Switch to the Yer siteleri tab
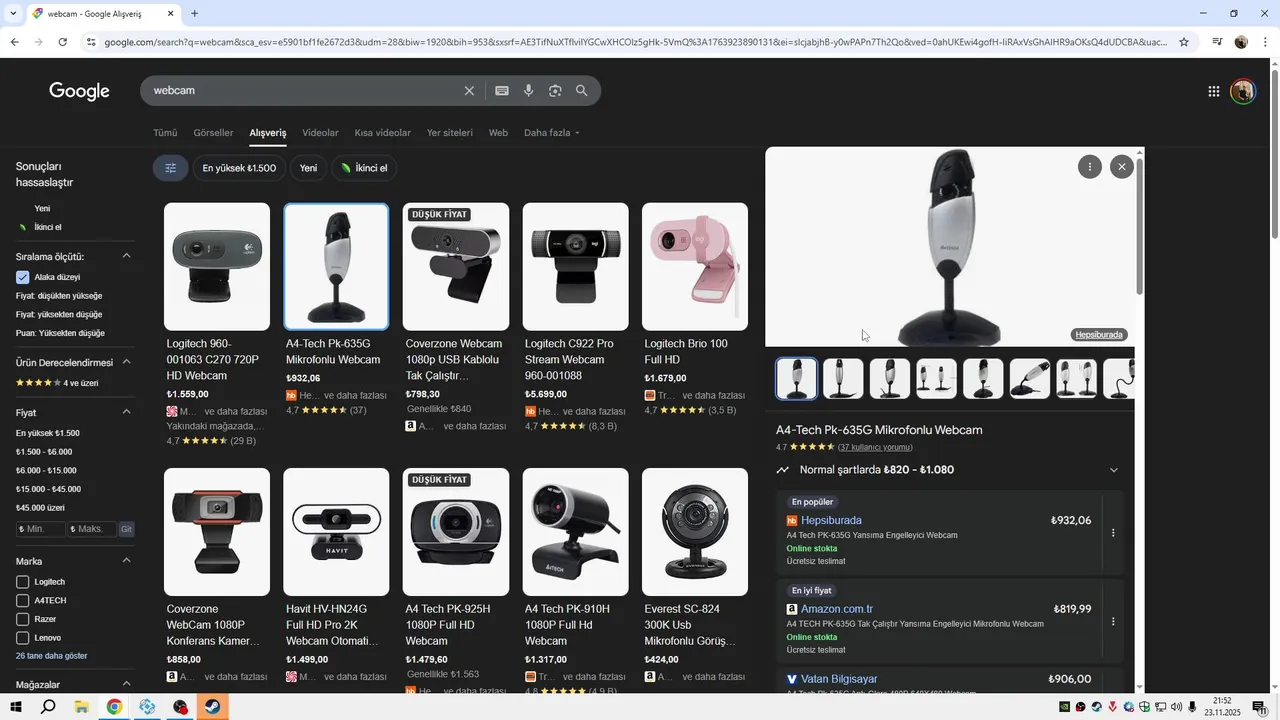The height and width of the screenshot is (720, 1280). click(x=450, y=133)
